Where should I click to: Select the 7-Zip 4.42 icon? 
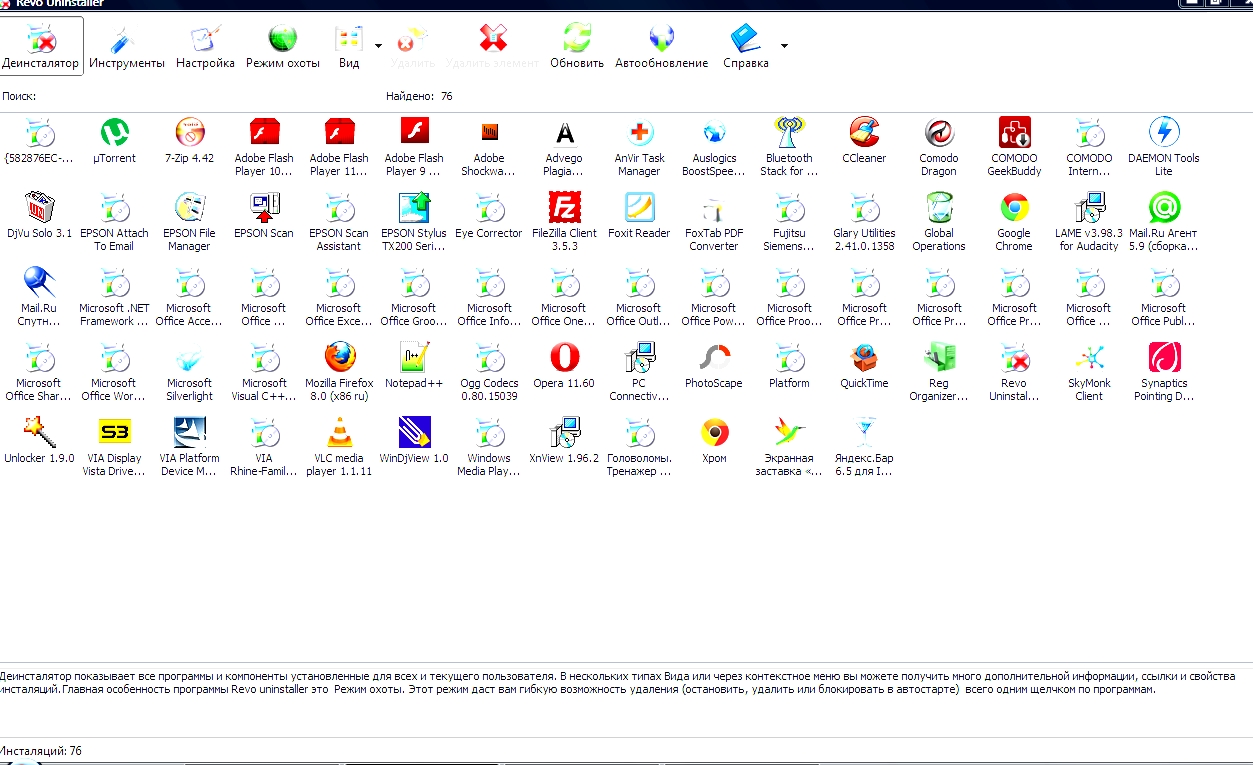190,132
